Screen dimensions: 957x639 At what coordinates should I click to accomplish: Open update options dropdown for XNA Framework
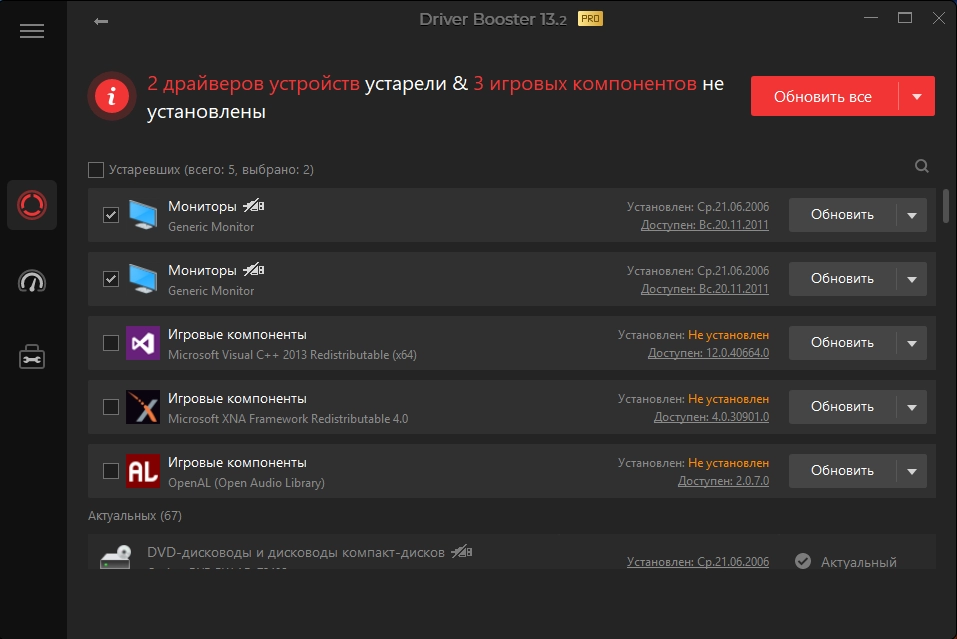[x=912, y=407]
